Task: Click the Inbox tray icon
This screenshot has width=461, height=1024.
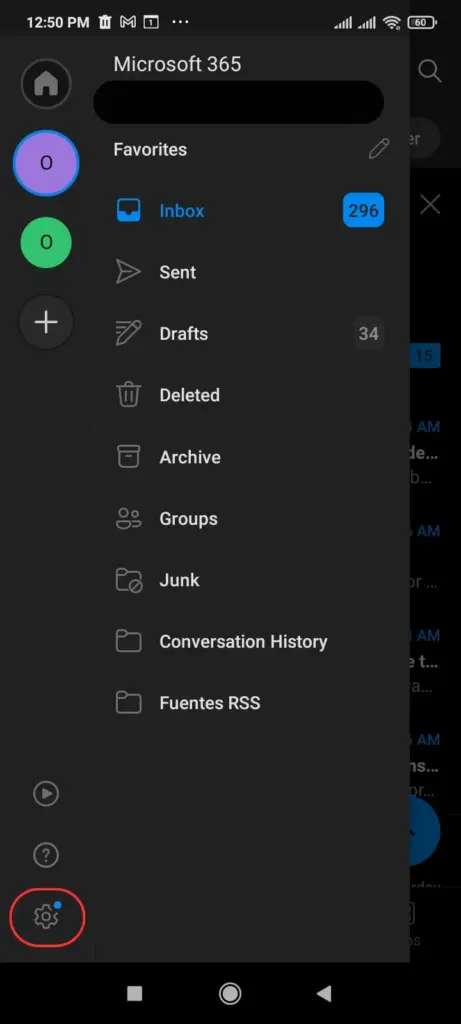Action: click(x=128, y=211)
